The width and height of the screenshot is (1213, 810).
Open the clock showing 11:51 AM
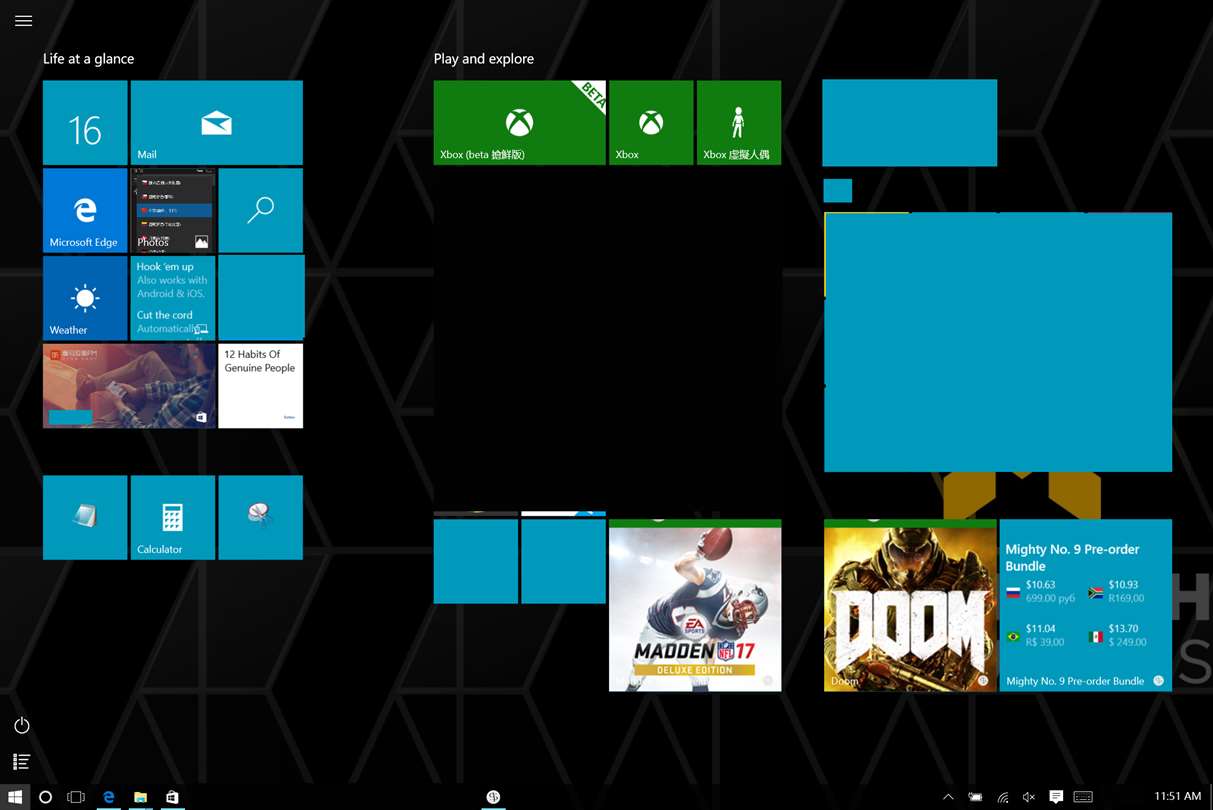point(1177,797)
